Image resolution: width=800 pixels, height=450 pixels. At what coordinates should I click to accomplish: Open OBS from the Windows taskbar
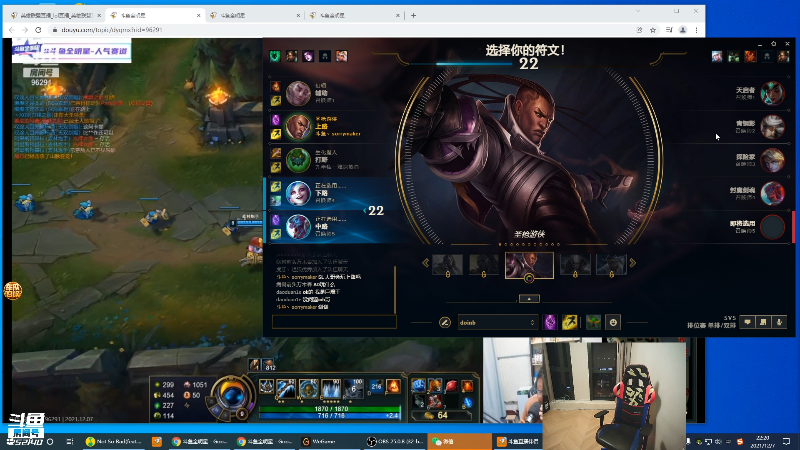pyautogui.click(x=396, y=441)
